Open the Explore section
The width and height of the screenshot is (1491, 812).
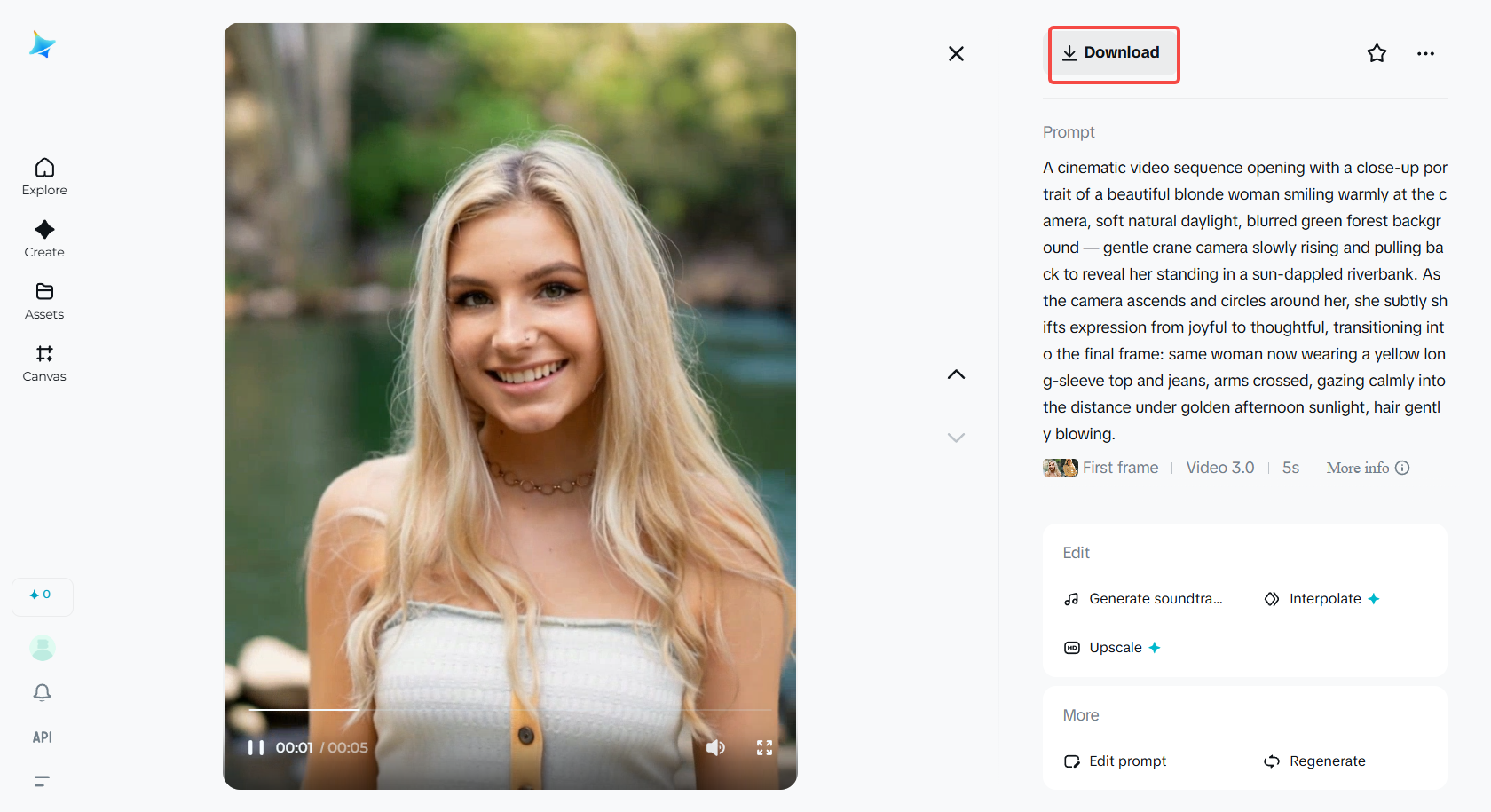point(43,176)
